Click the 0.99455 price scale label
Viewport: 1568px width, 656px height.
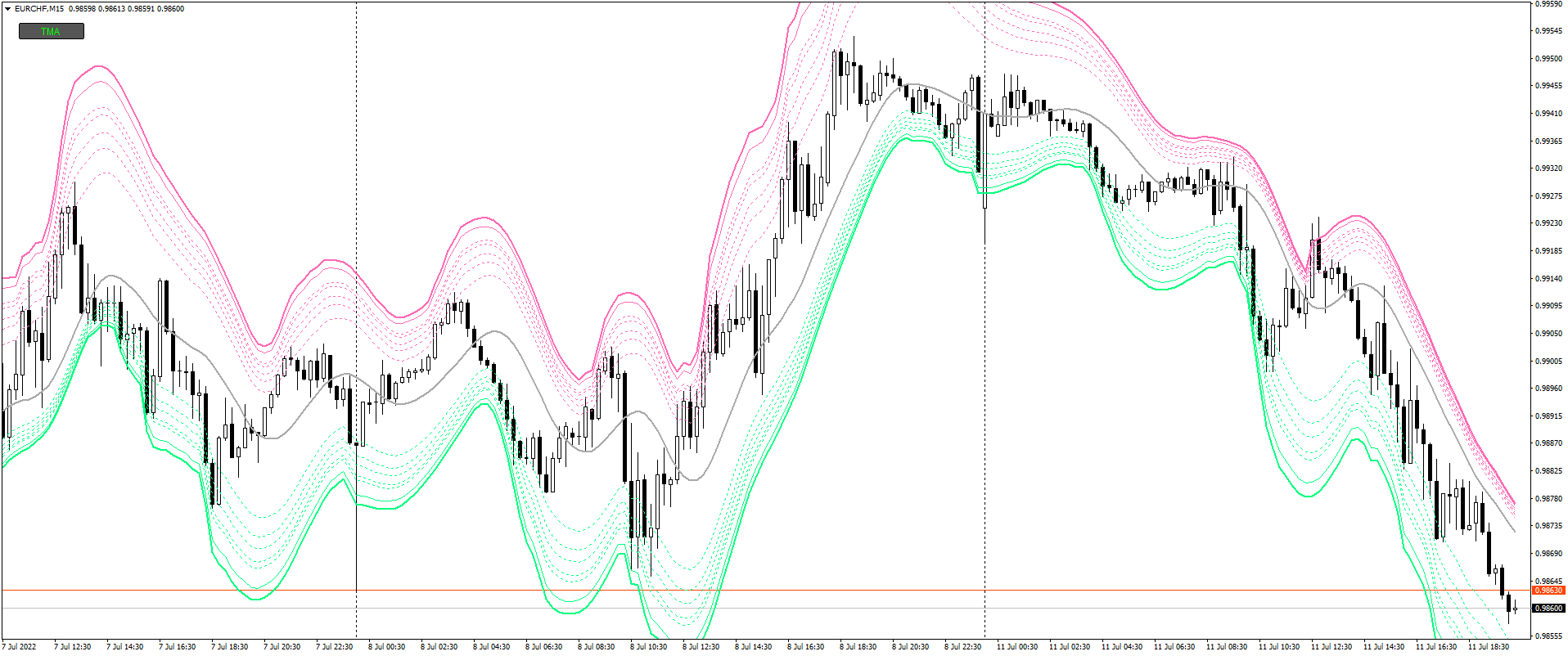(1548, 86)
